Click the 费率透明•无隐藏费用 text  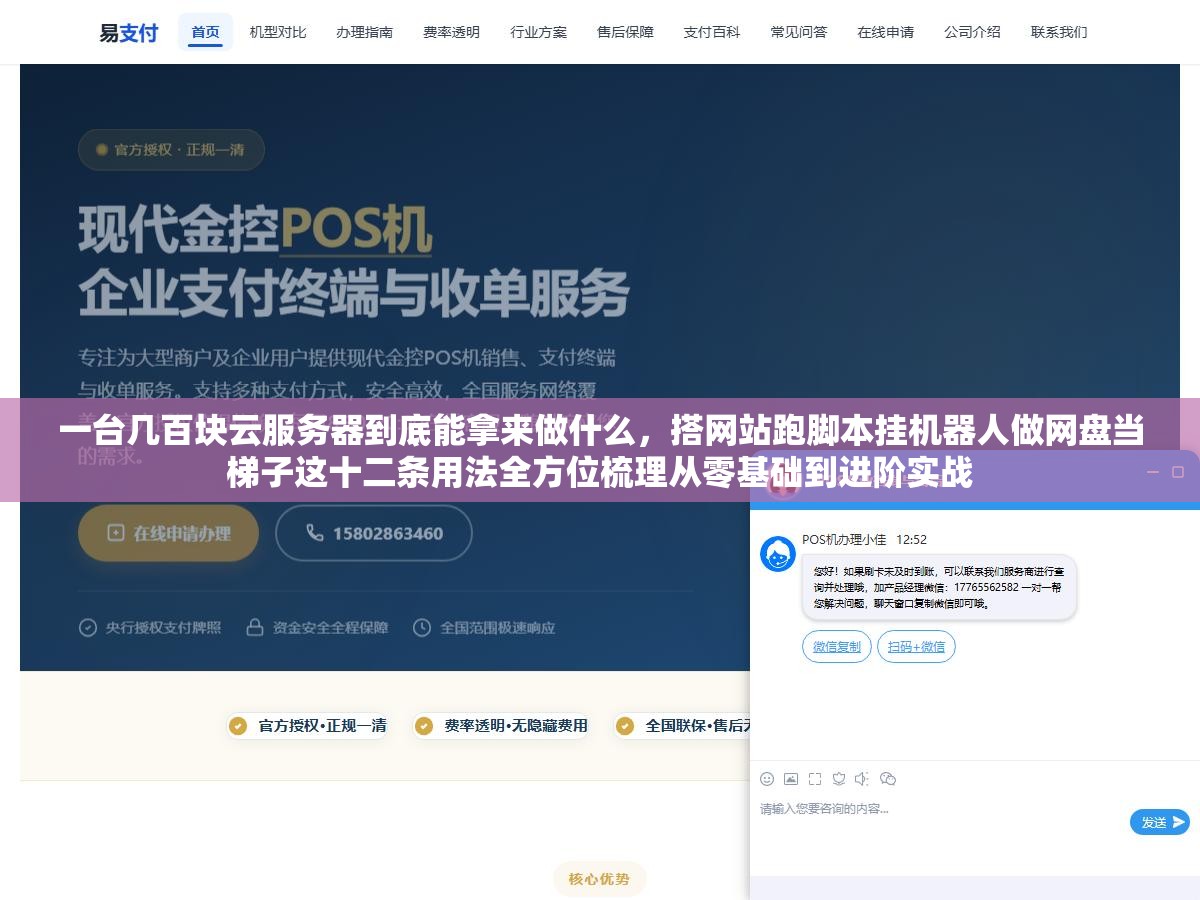(515, 726)
